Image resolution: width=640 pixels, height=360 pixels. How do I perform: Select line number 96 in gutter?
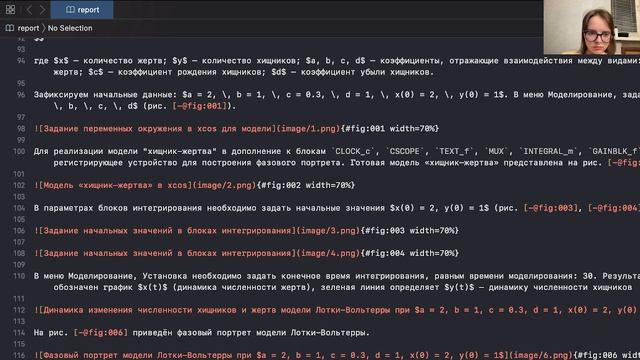pyautogui.click(x=21, y=95)
